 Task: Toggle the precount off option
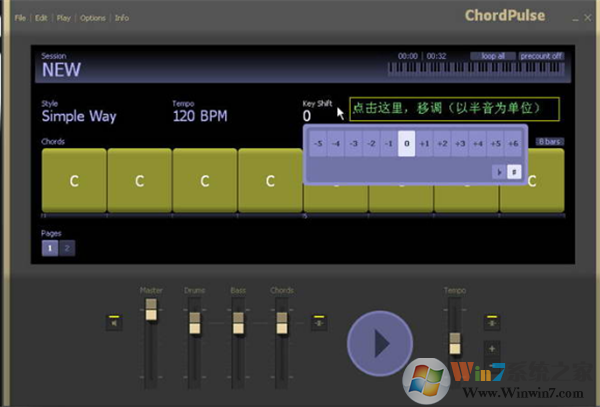click(541, 56)
